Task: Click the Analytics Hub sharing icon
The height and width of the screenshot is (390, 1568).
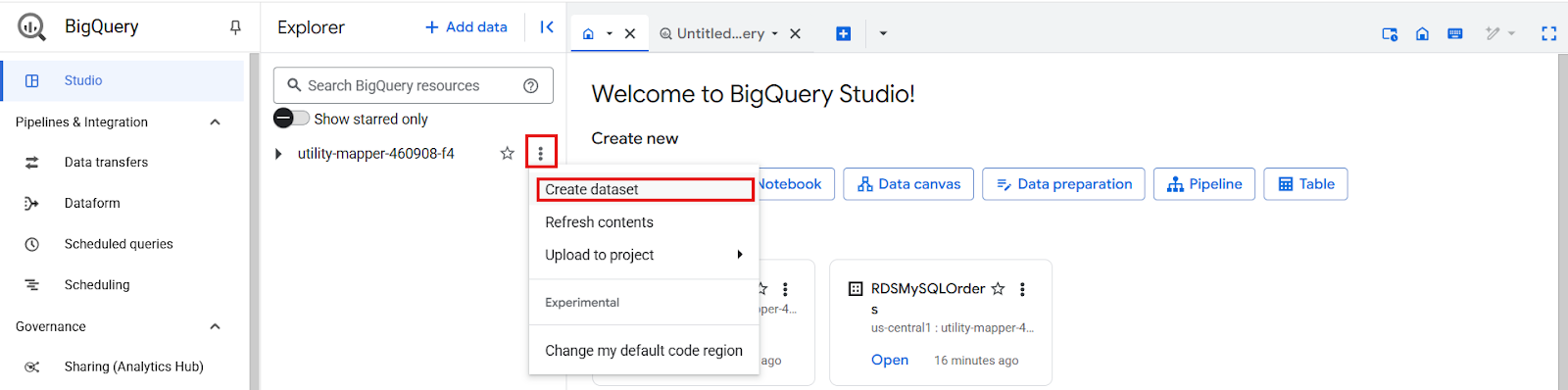Action: pyautogui.click(x=31, y=366)
